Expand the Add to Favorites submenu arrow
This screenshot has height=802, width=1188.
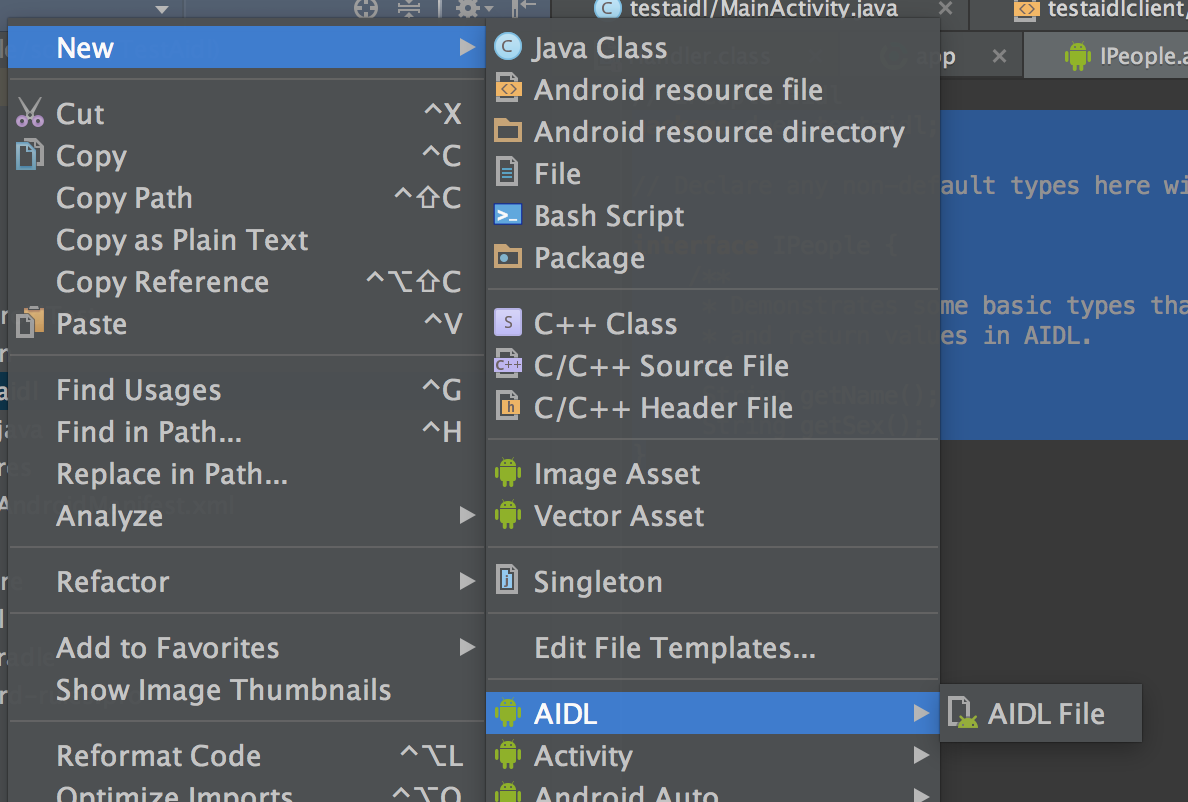[467, 647]
